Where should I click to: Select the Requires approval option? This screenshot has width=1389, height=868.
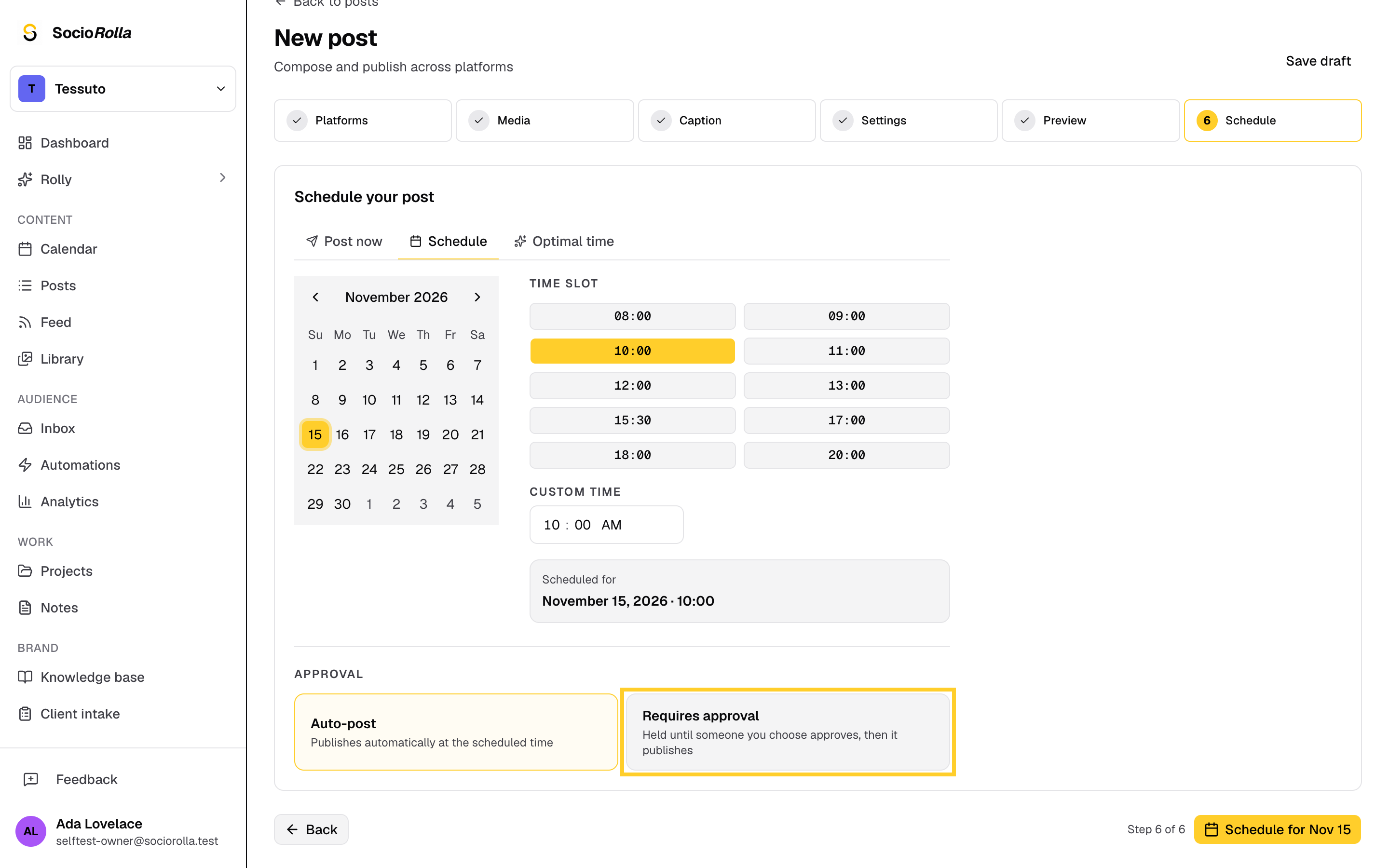pos(788,732)
